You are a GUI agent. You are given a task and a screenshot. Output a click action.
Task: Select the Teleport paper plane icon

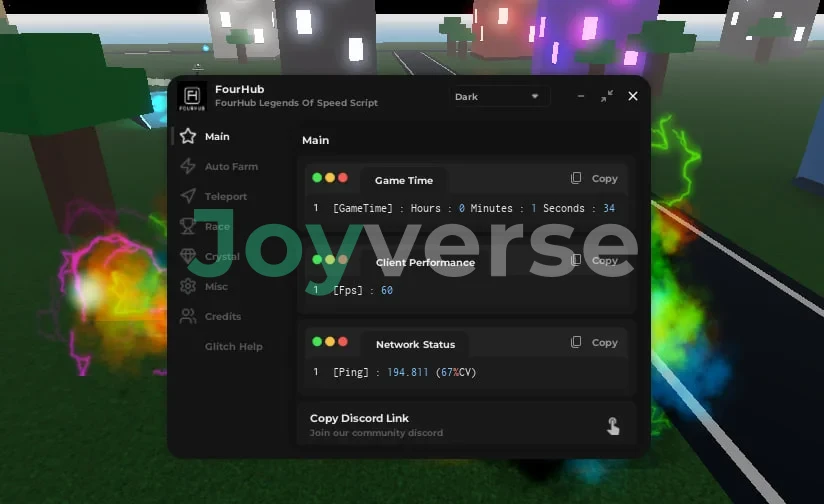187,196
